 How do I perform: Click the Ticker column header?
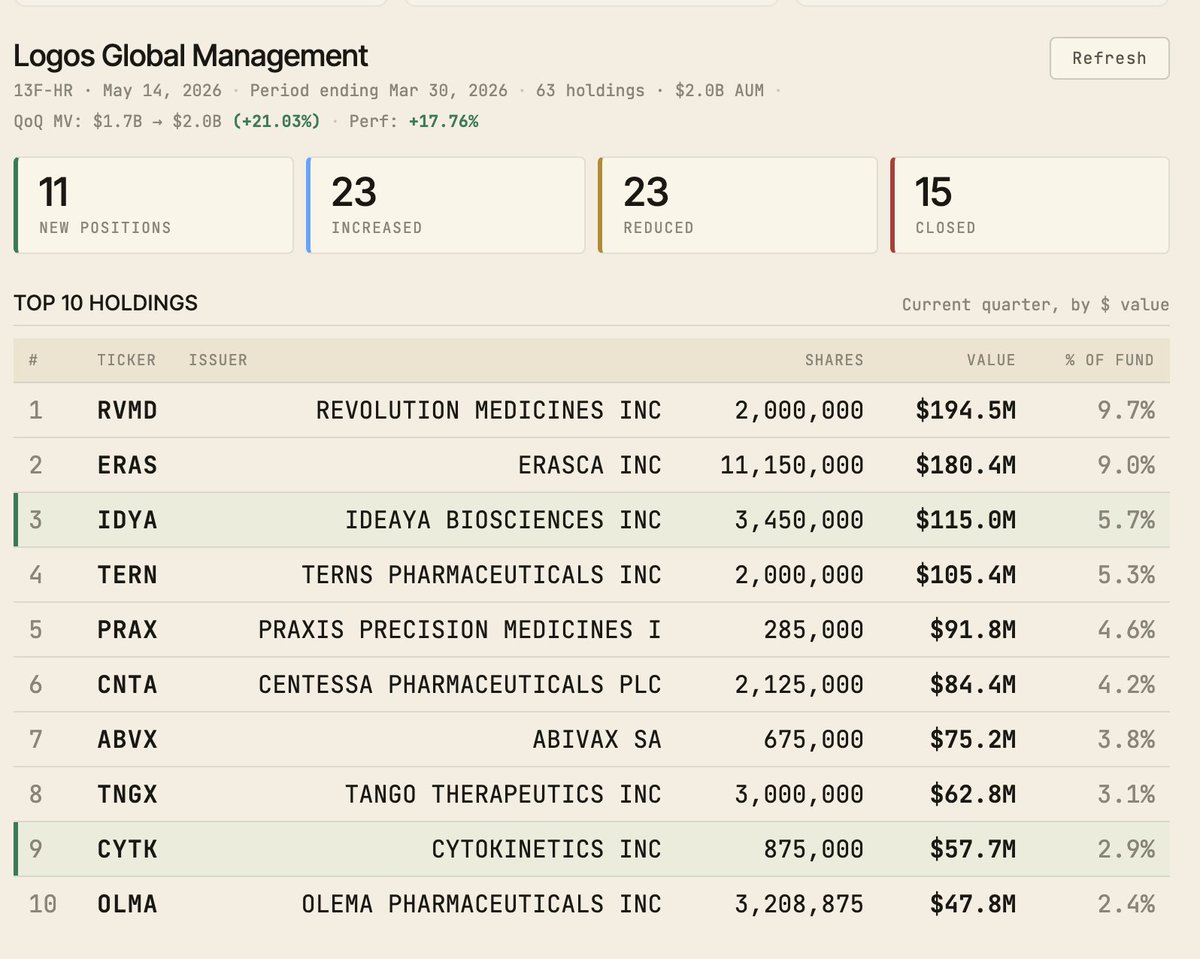[x=126, y=360]
